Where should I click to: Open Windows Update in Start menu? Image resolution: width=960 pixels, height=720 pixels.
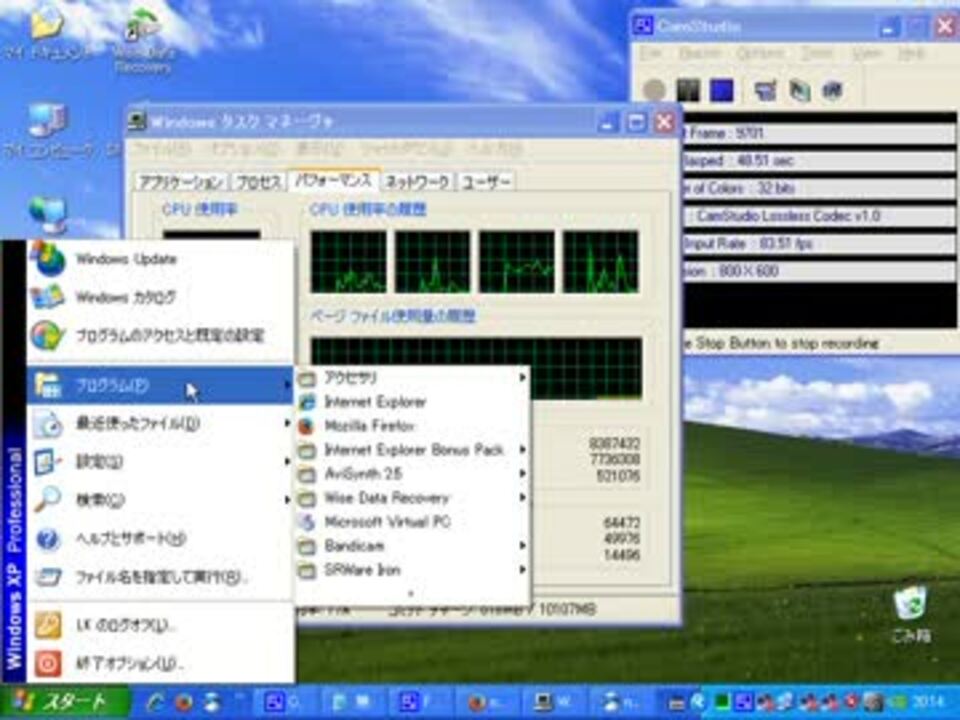(x=160, y=259)
